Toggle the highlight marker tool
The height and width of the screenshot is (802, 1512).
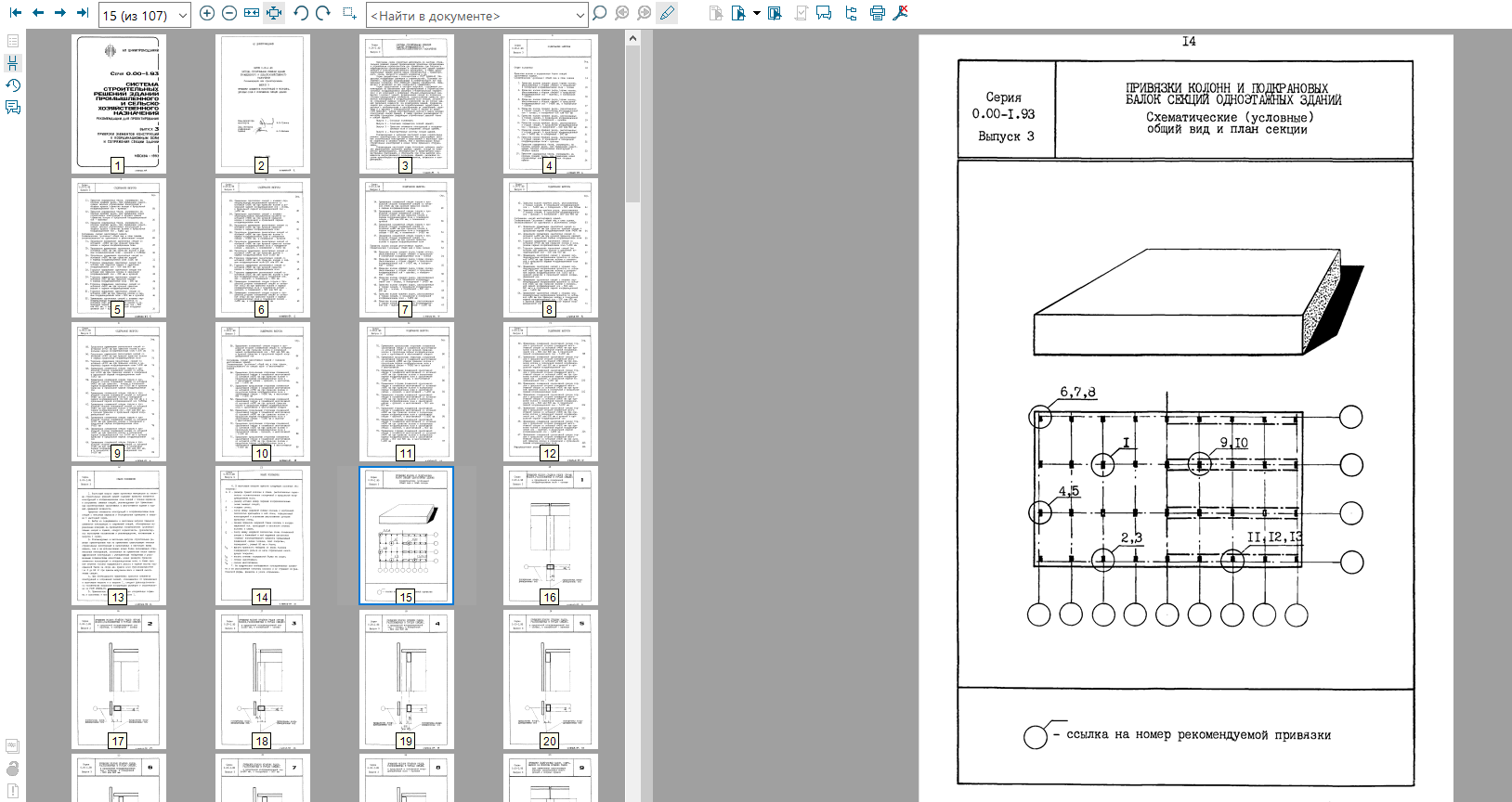coord(667,13)
